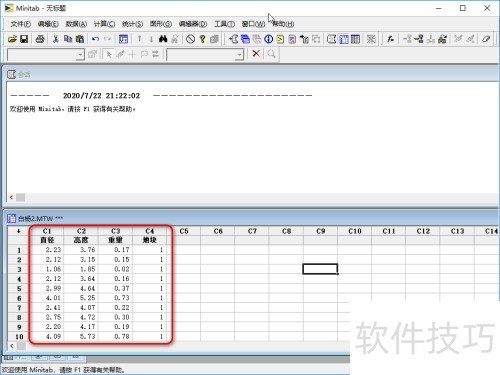The image size is (500, 375).
Task: Click the data direction arrow in worksheet corner
Action: point(19,231)
